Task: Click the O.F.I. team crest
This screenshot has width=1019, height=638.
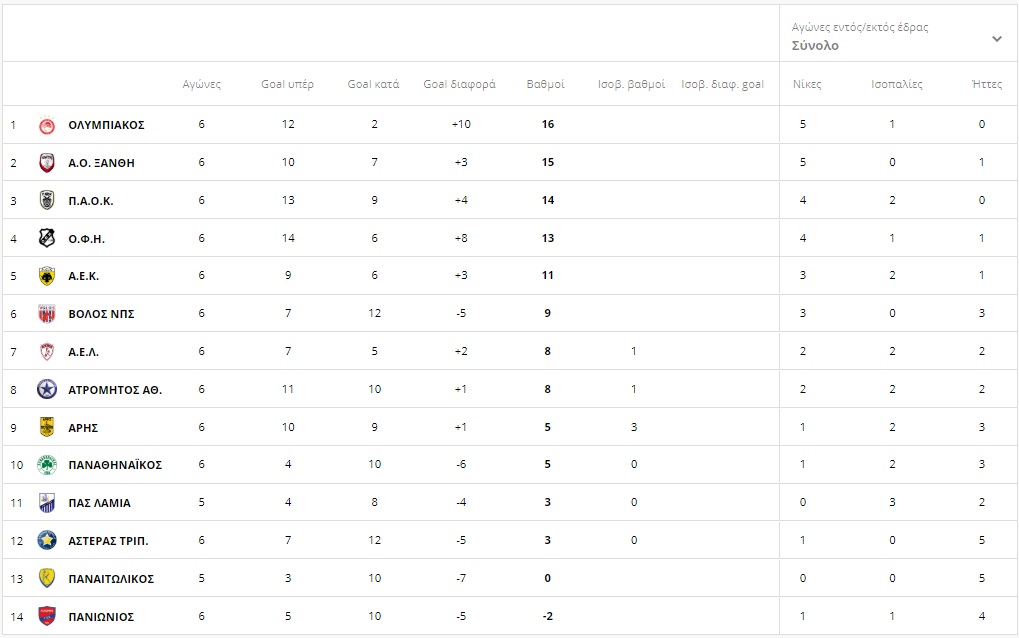Action: [x=47, y=238]
